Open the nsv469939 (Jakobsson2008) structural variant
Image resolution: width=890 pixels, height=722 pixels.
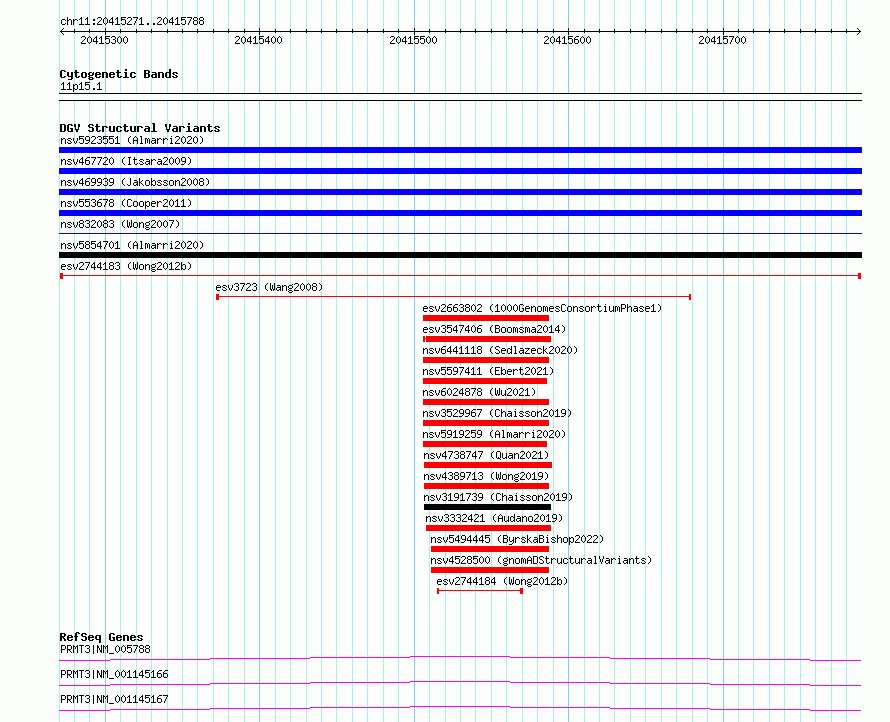pyautogui.click(x=135, y=182)
